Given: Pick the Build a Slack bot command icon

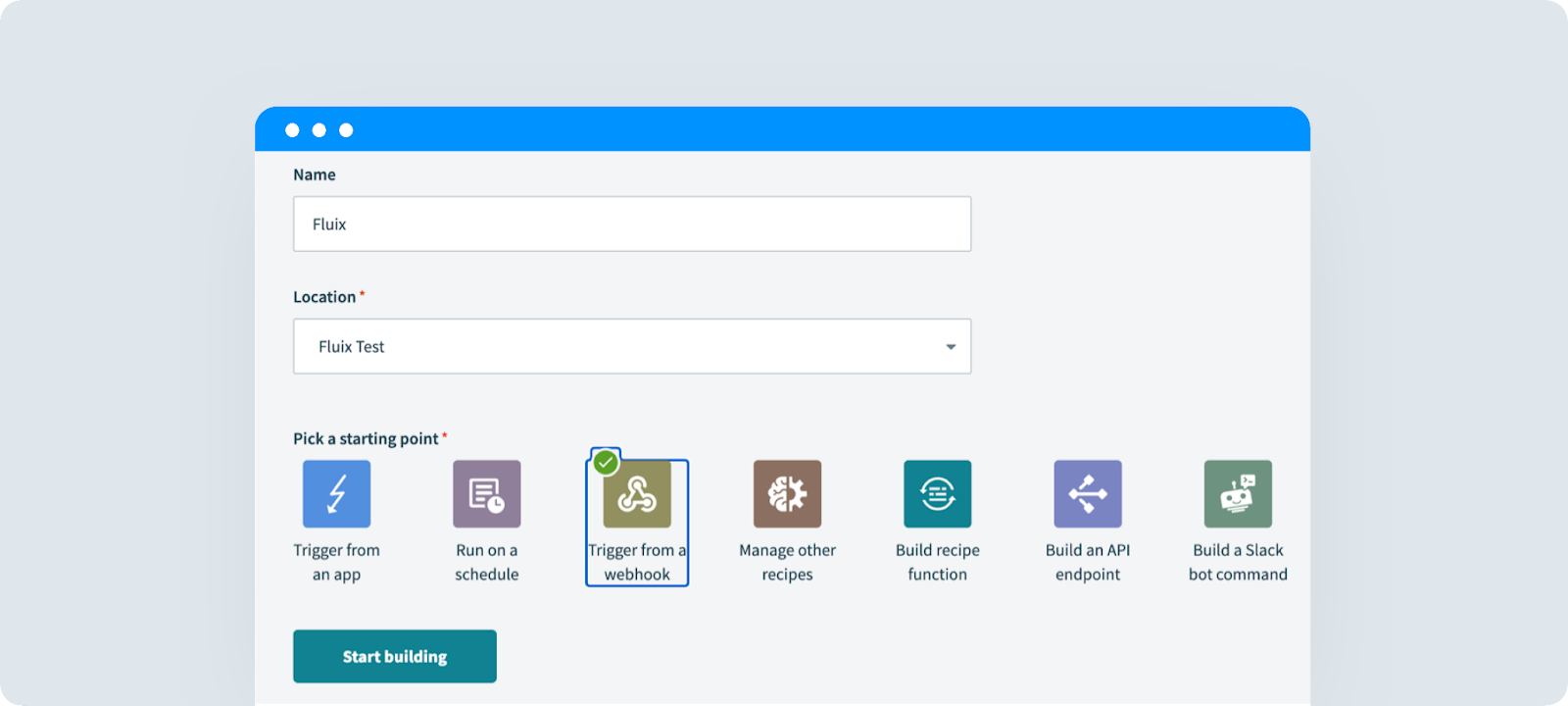Looking at the screenshot, I should 1238,494.
